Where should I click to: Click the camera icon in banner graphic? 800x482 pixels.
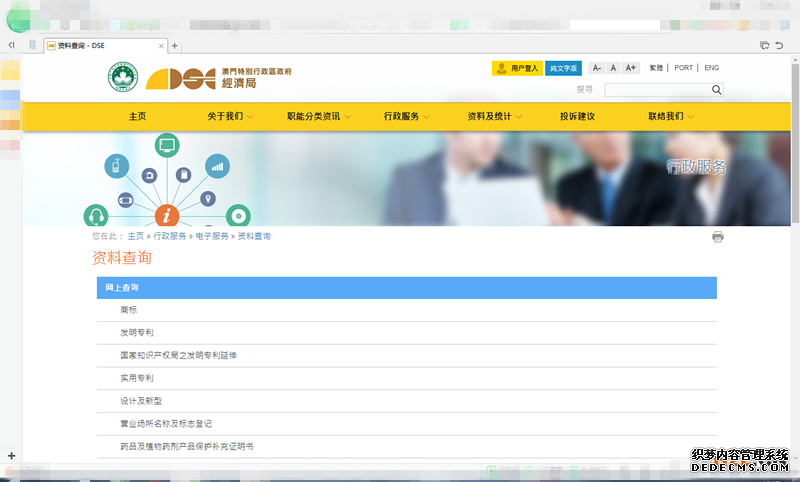pos(149,175)
